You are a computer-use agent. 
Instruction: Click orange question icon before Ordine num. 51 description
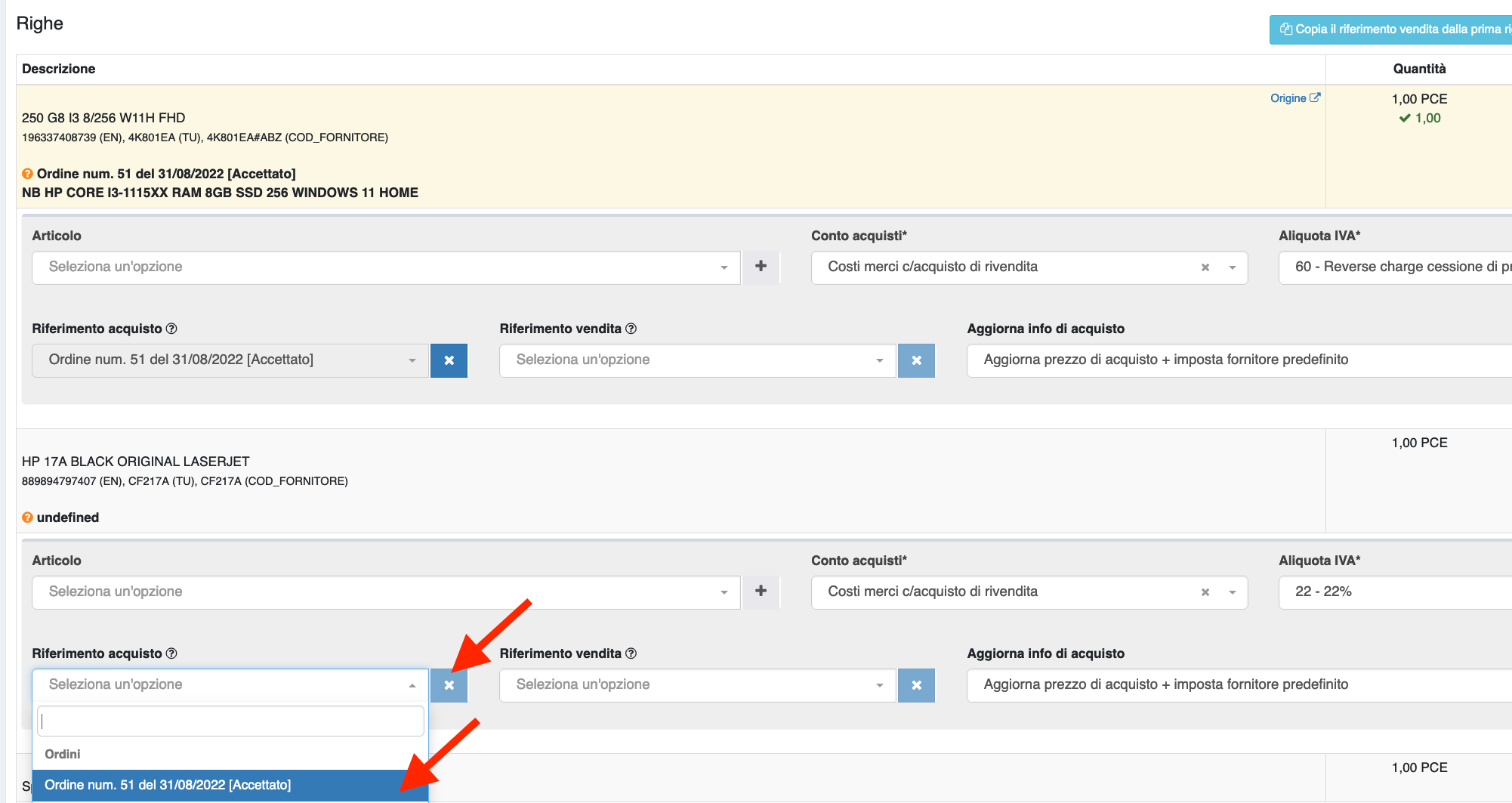[x=27, y=174]
